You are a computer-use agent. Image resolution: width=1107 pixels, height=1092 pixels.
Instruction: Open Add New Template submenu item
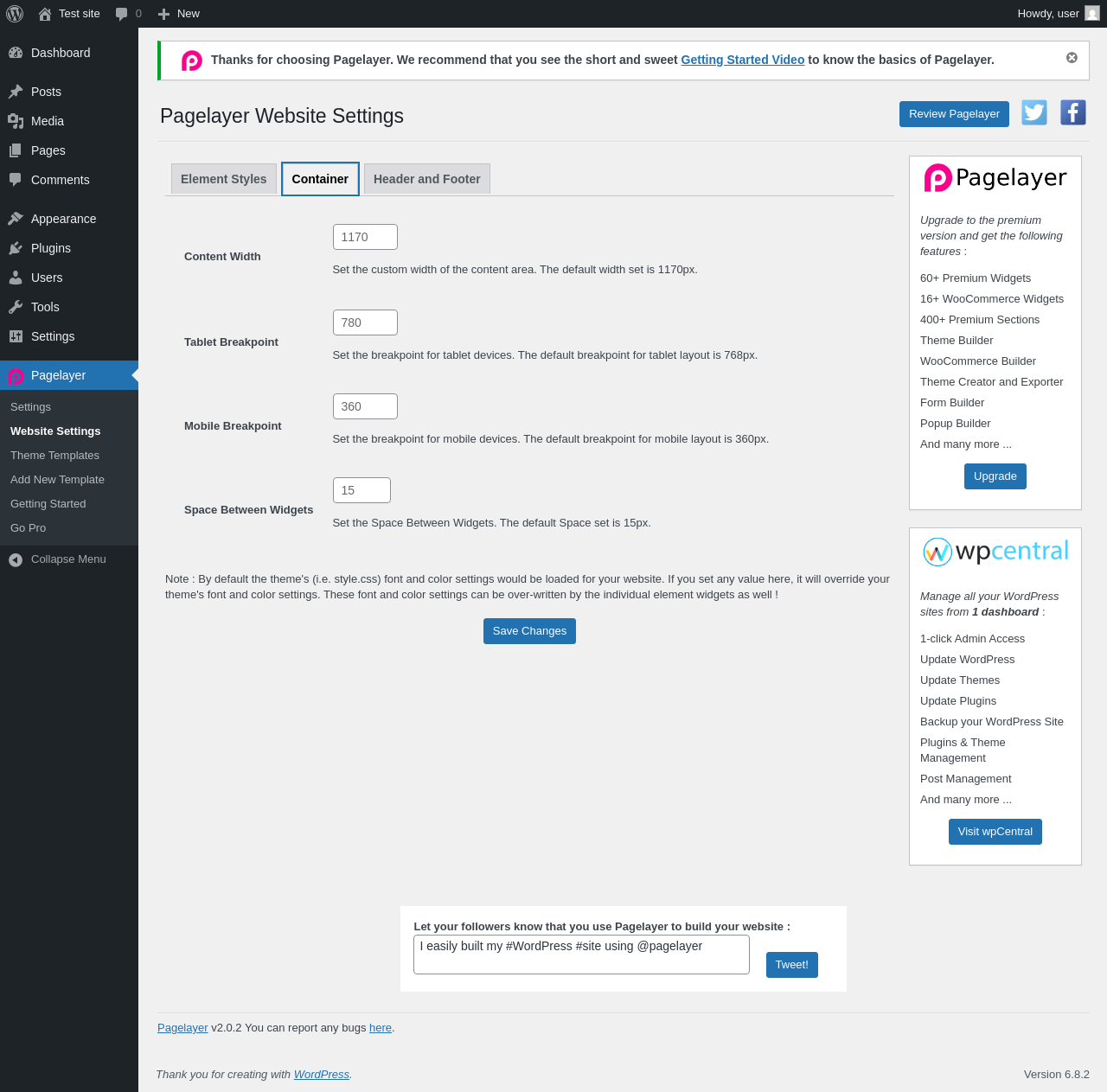pyautogui.click(x=57, y=480)
